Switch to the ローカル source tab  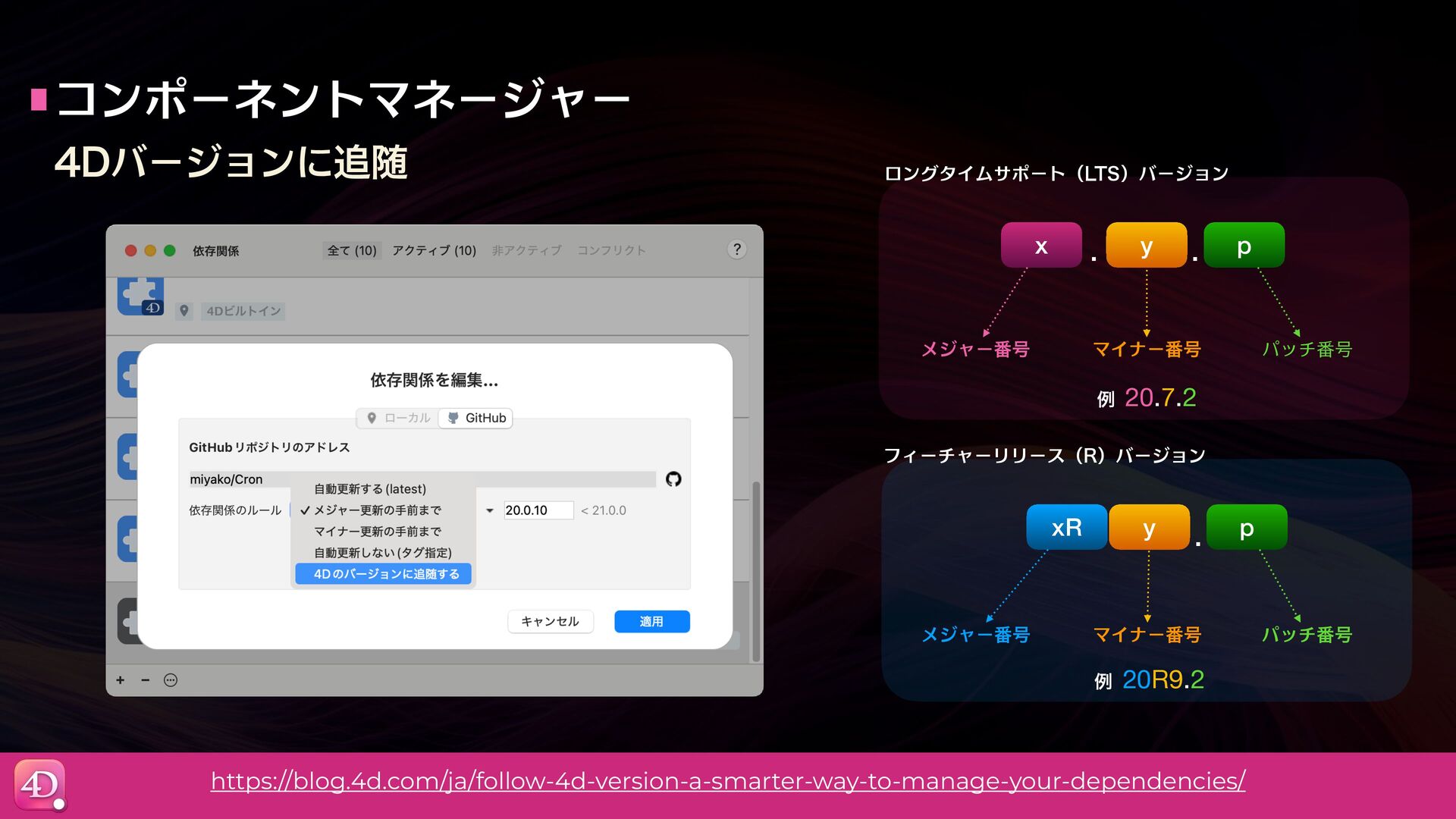(x=398, y=418)
